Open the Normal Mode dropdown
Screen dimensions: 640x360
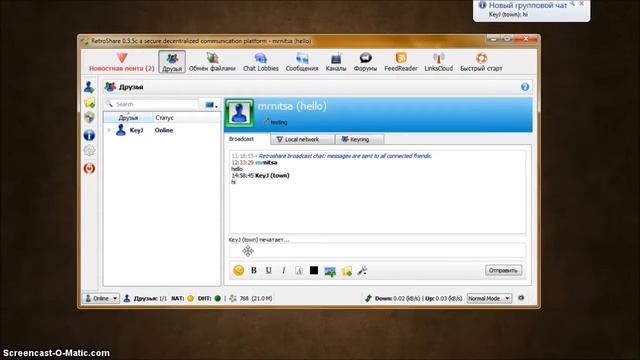[489, 298]
